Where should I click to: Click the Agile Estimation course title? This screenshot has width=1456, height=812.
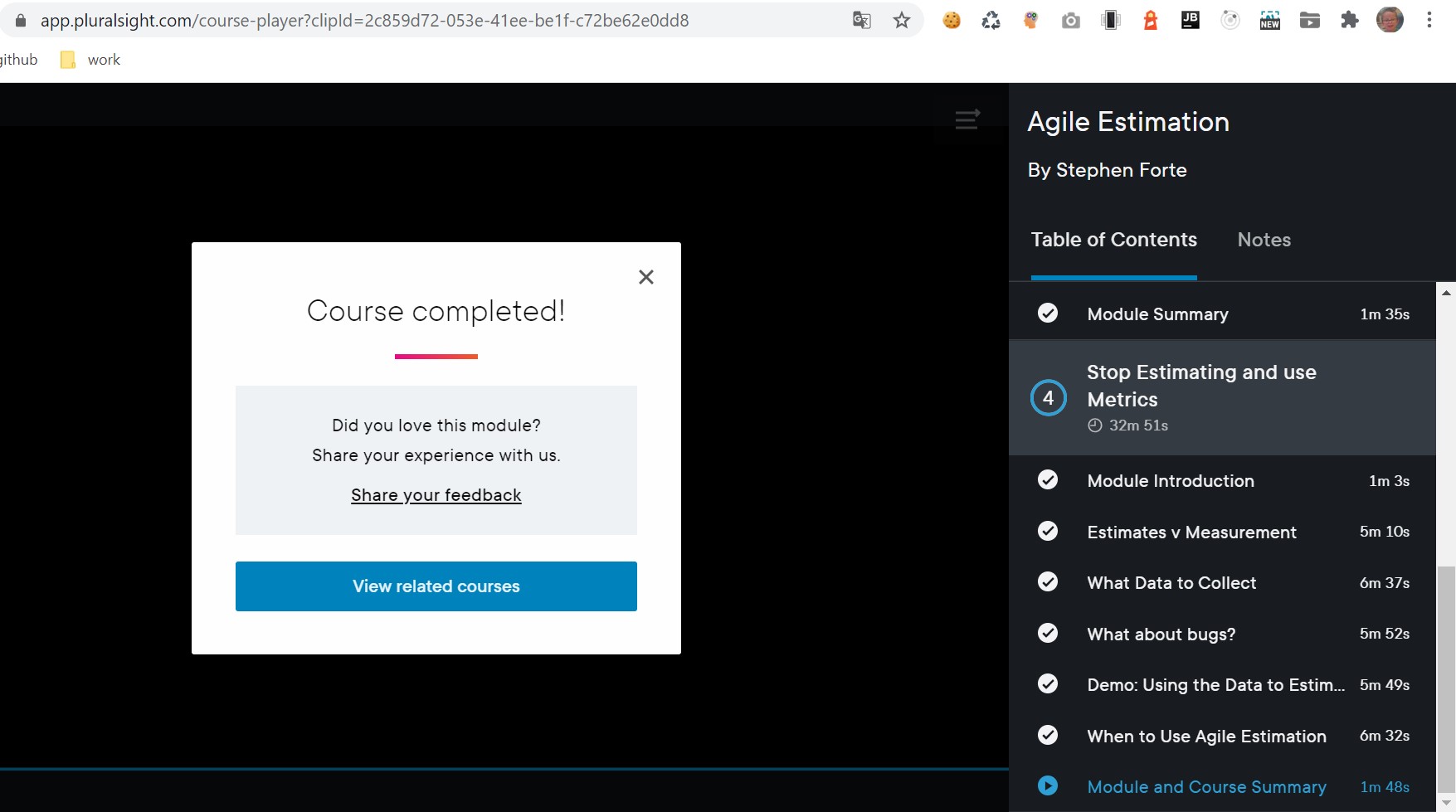coord(1128,122)
